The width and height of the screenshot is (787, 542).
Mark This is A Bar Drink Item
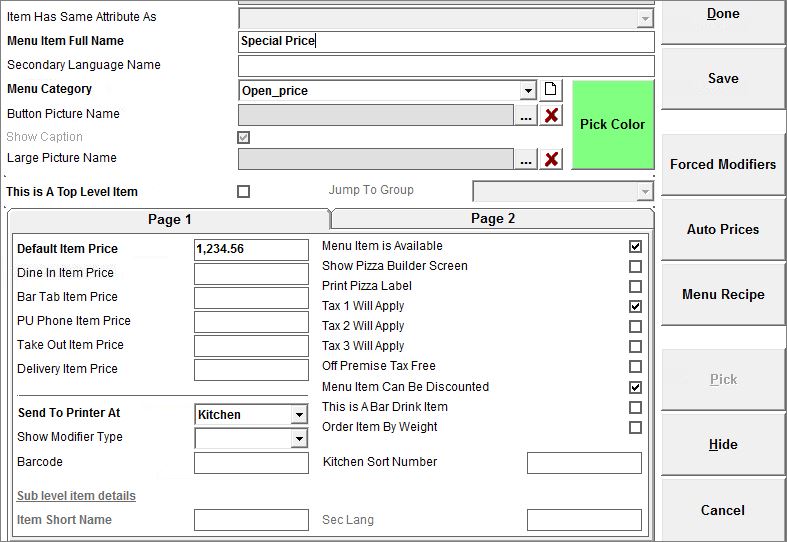(635, 407)
